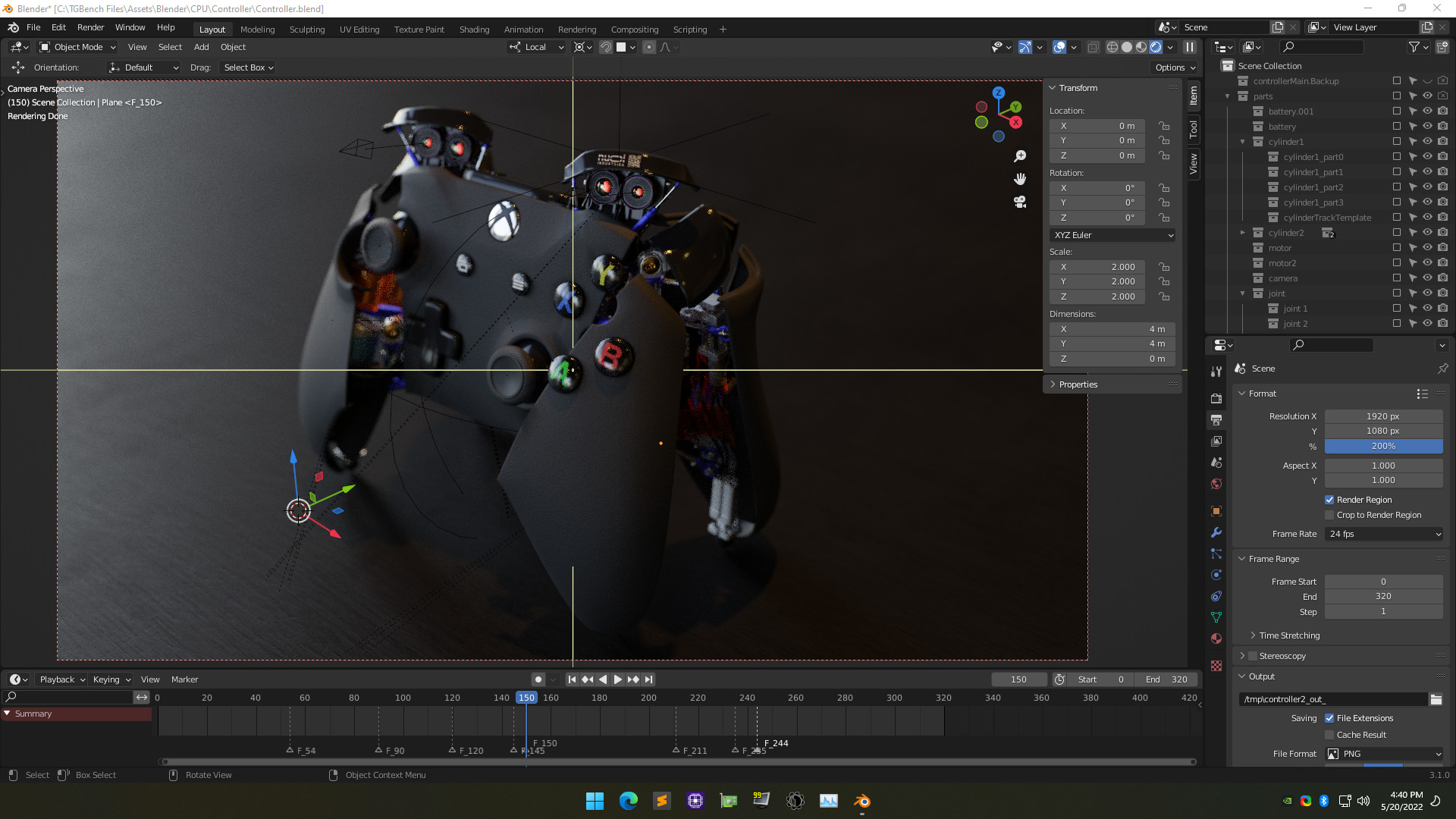Open the Render properties tab icon
The width and height of the screenshot is (1456, 819).
coord(1216,398)
